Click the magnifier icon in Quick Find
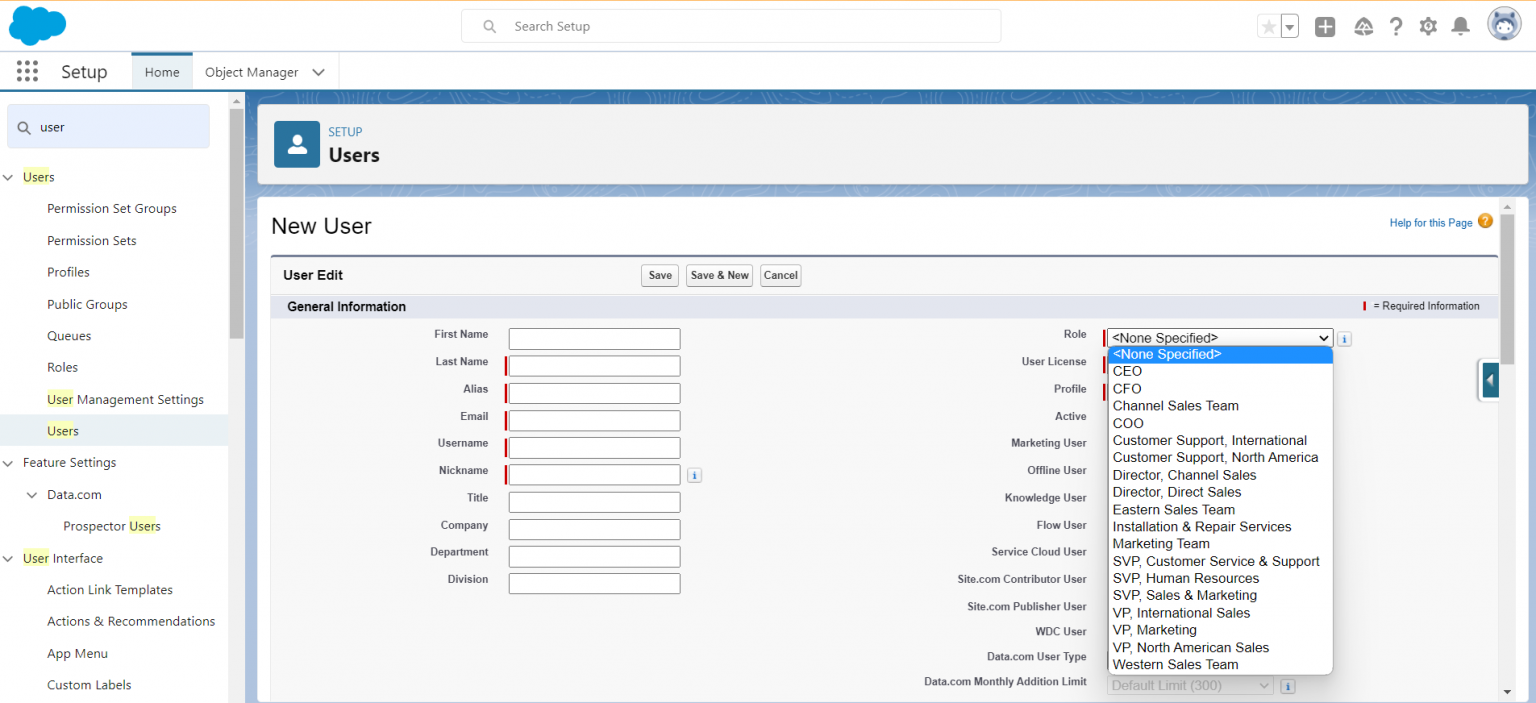Image resolution: width=1536 pixels, height=703 pixels. click(x=24, y=127)
